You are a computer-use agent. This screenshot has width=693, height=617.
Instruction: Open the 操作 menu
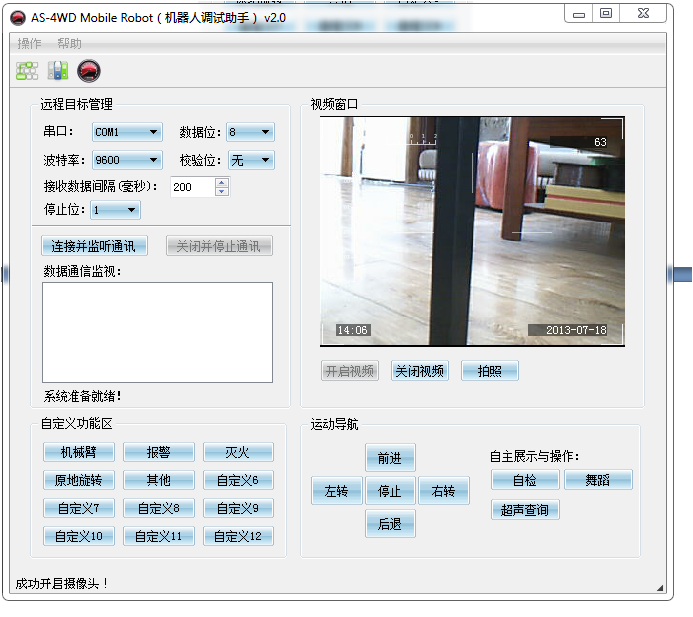point(30,44)
